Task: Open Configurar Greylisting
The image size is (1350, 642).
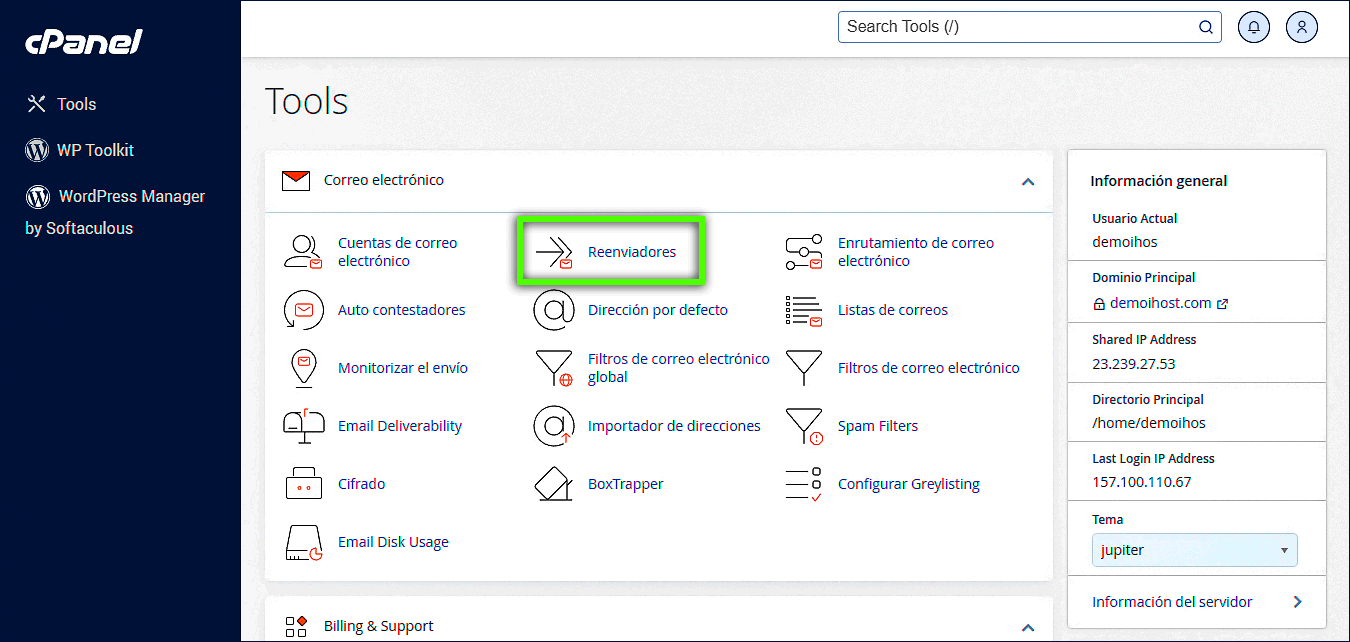Action: pos(908,484)
